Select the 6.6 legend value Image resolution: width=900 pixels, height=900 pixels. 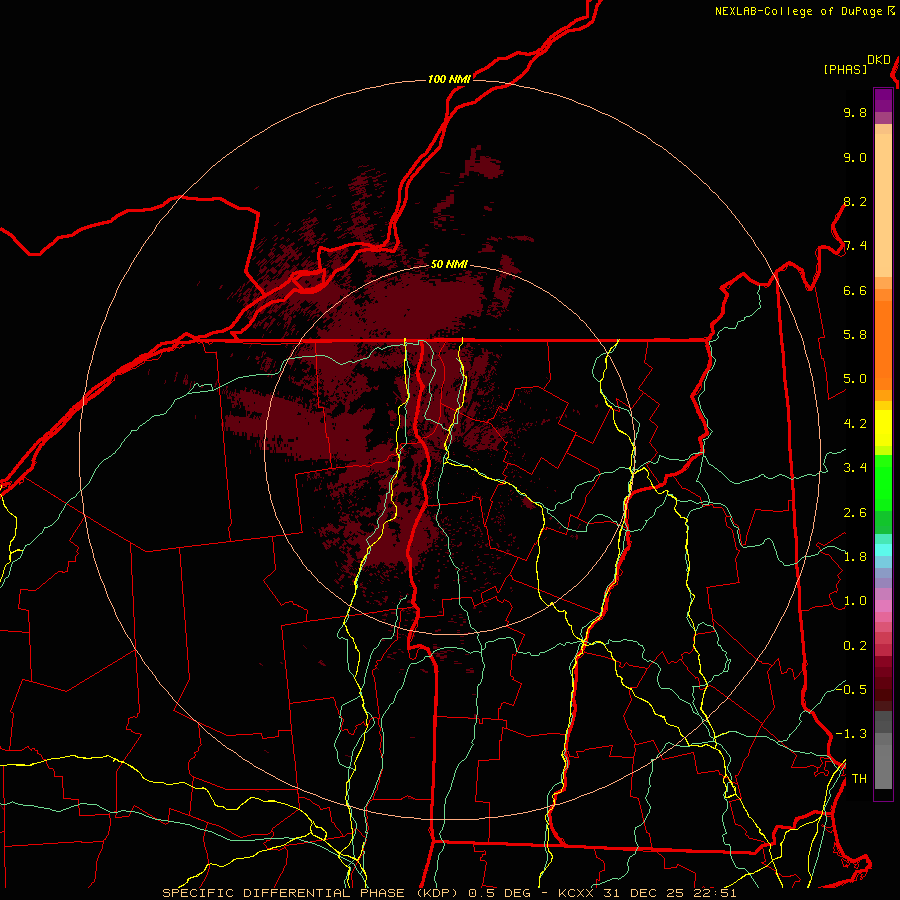855,290
